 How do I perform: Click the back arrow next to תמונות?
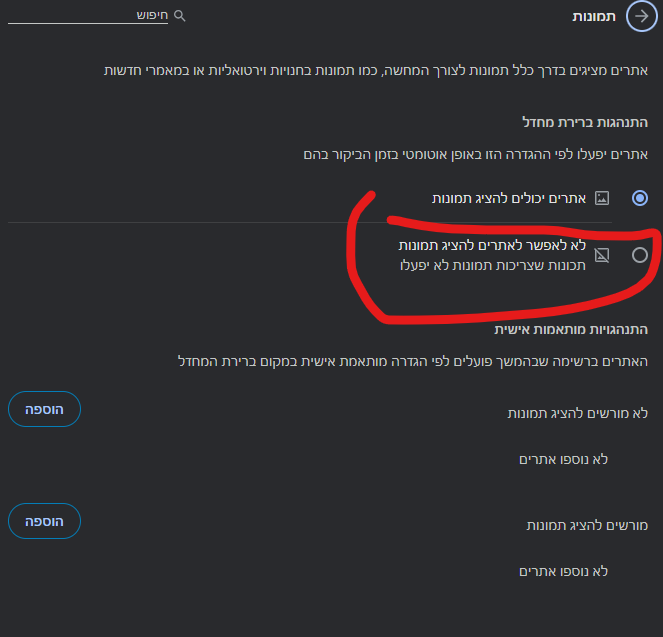(640, 17)
